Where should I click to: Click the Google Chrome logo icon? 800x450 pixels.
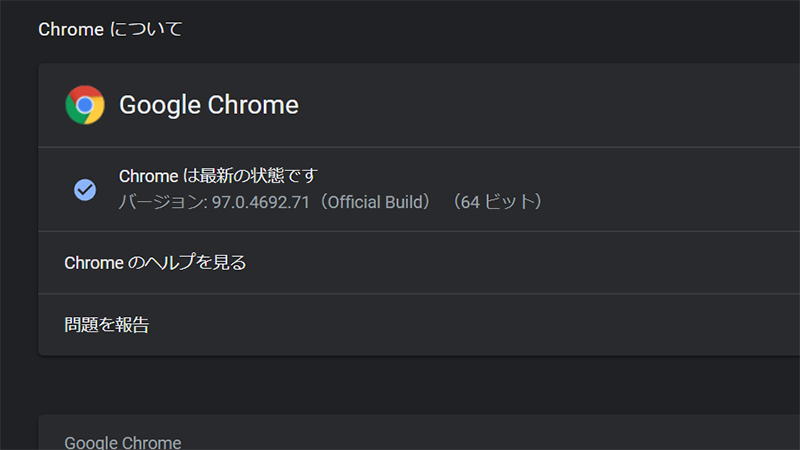pos(85,105)
